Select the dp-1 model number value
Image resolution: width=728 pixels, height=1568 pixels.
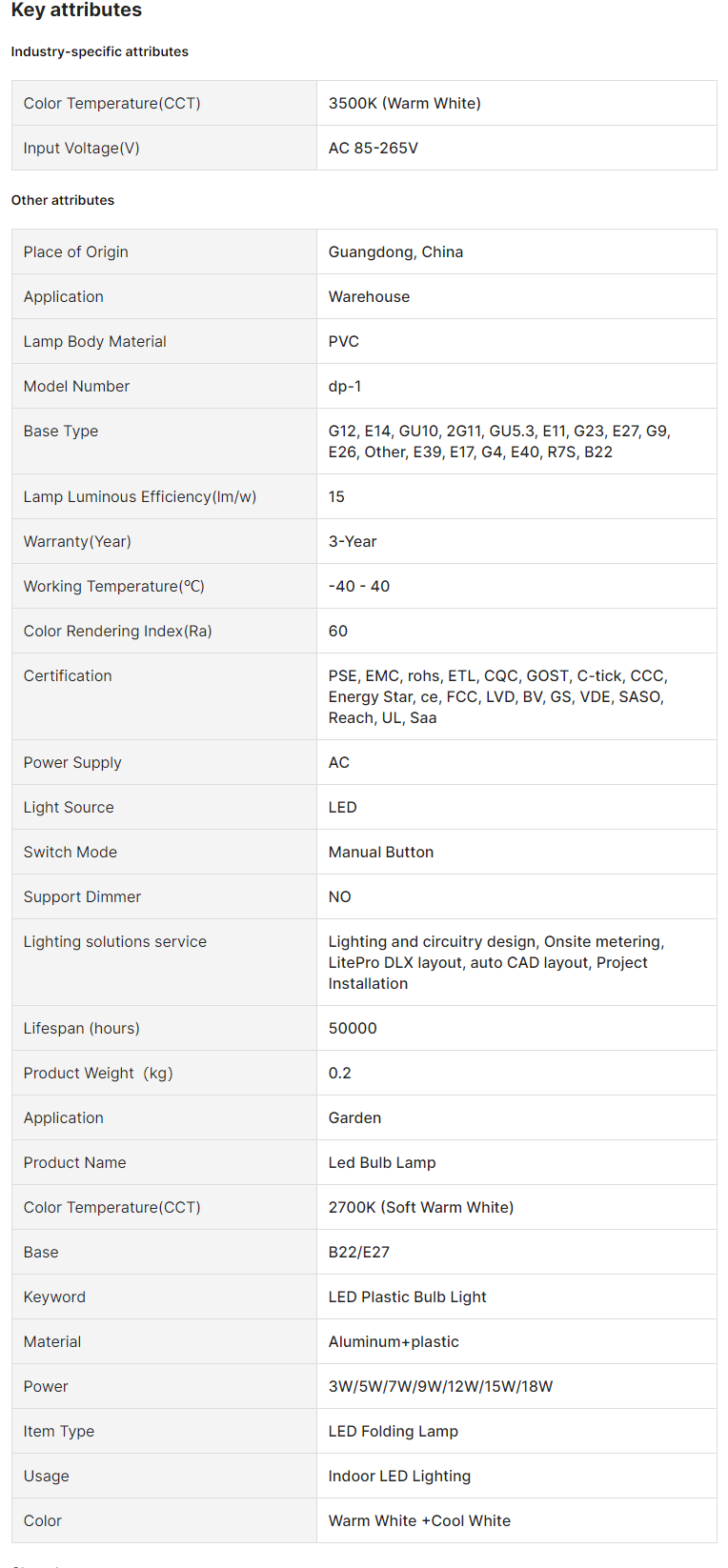tap(345, 386)
